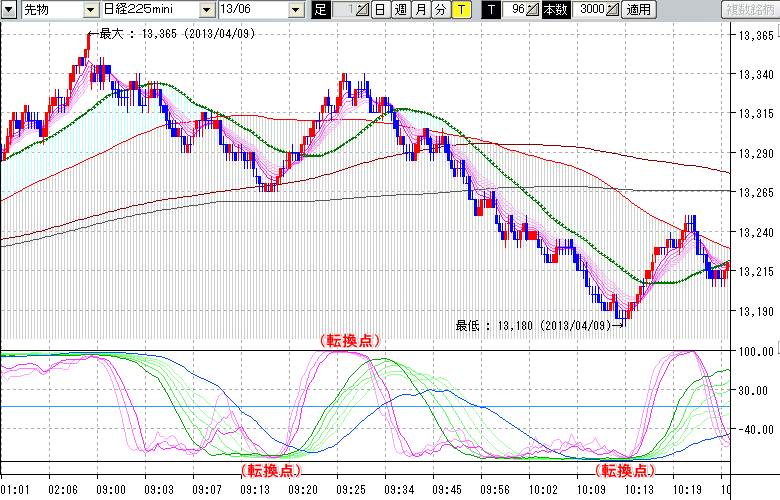Switch chart to 月 (monthly) interval
The image size is (780, 500).
point(420,10)
